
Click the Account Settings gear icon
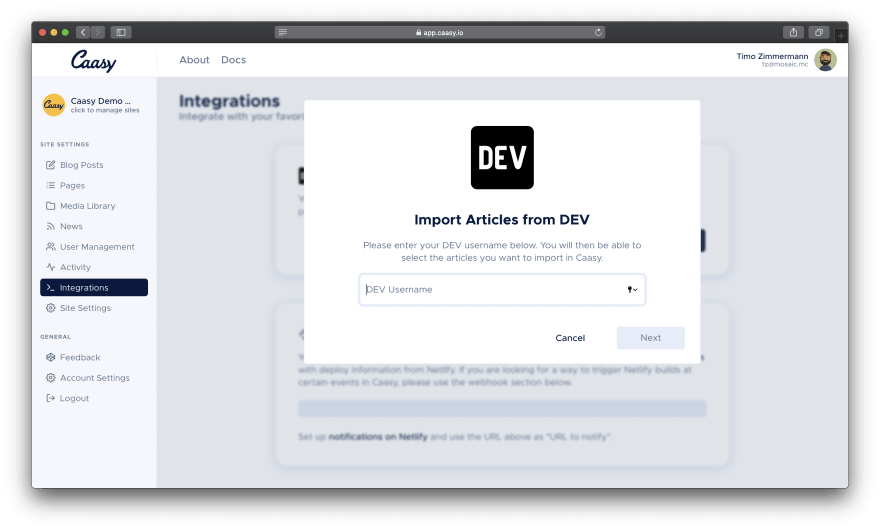pos(51,378)
